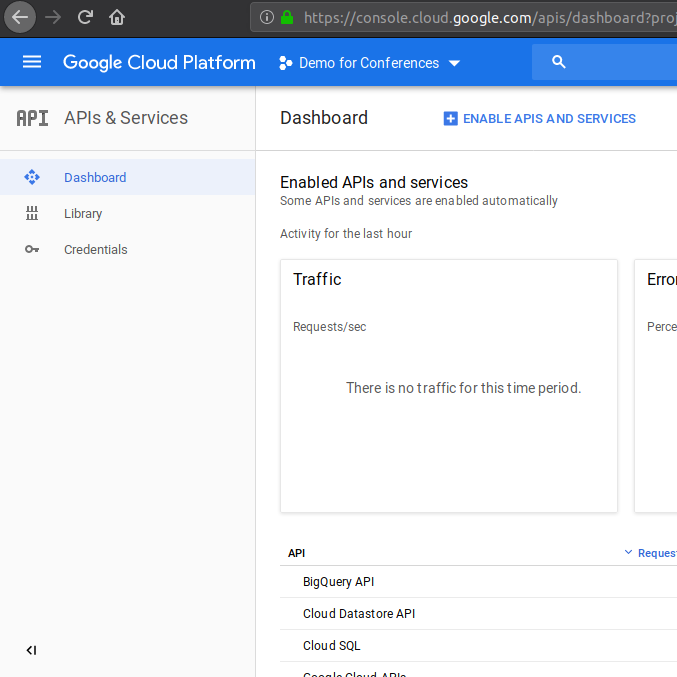The image size is (677, 677).
Task: Go back with the browser back arrow
Action: [x=19, y=17]
